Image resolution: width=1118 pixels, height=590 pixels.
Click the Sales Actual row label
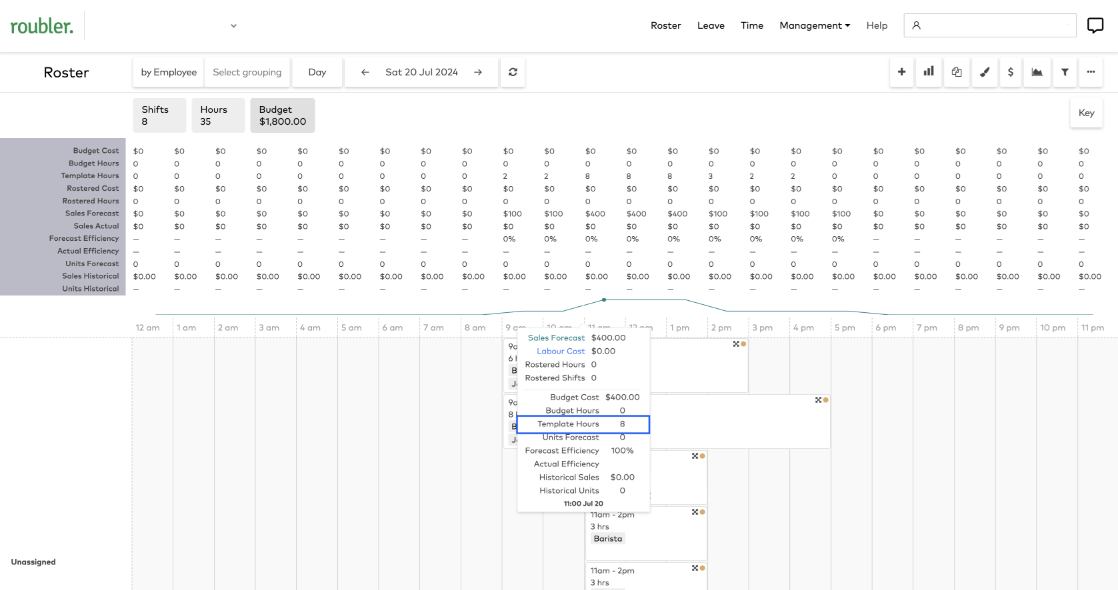click(96, 226)
